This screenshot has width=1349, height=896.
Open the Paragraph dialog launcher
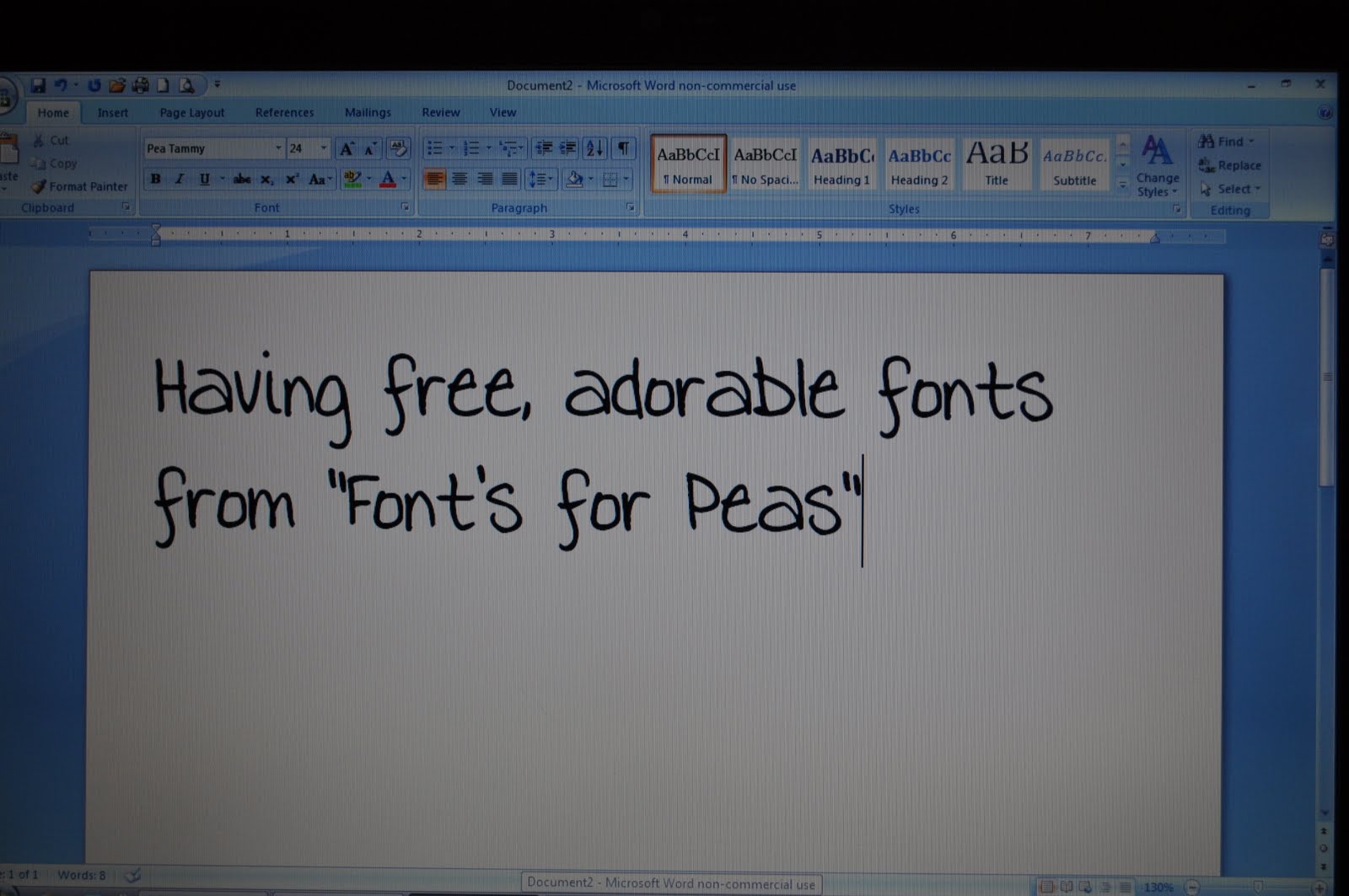[630, 207]
